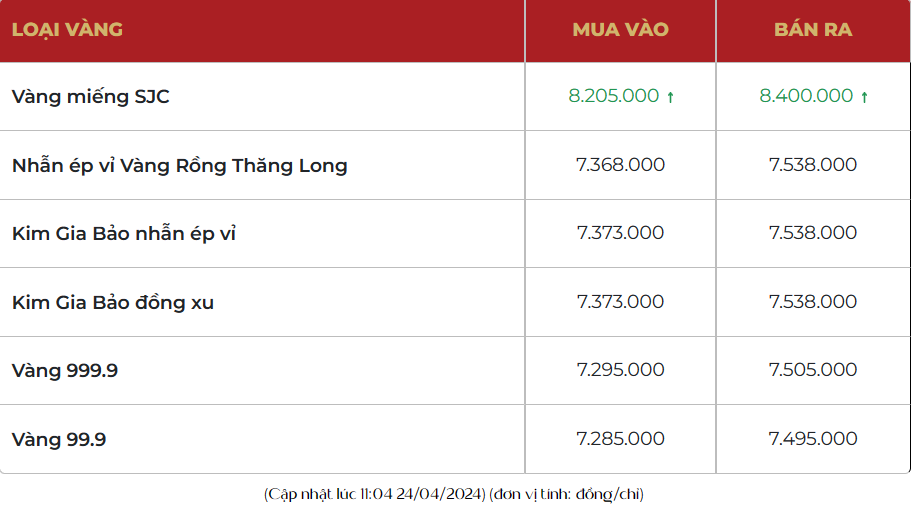The width and height of the screenshot is (912, 518).
Task: Click the Vàng 999.9 row label
Action: [65, 370]
